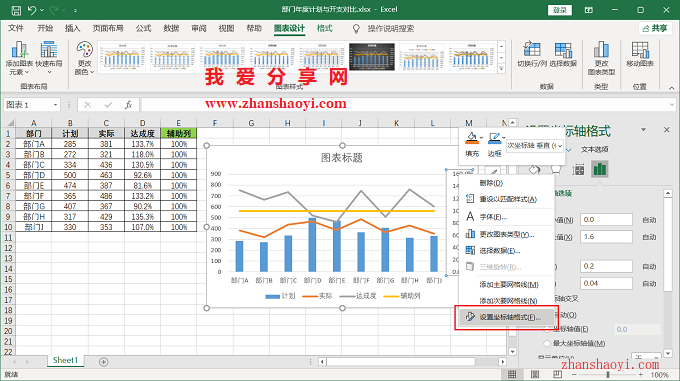Select the Sheet1 worksheet tab
This screenshot has height=381, width=680.
[x=65, y=361]
